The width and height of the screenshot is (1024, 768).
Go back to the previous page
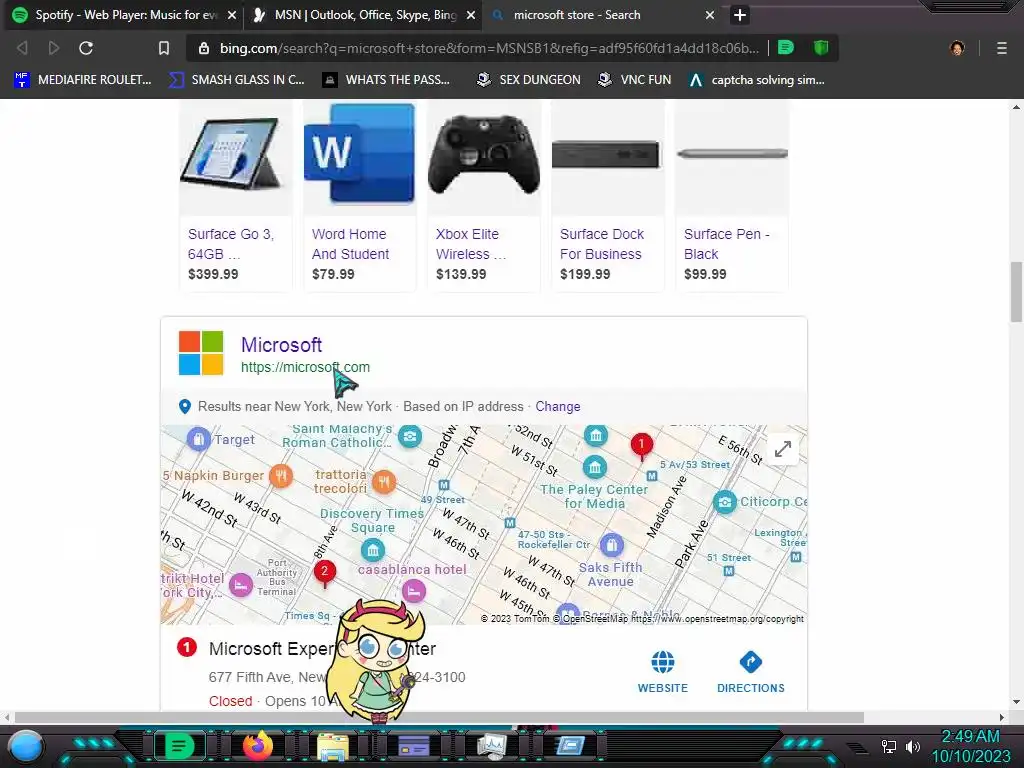pos(22,48)
